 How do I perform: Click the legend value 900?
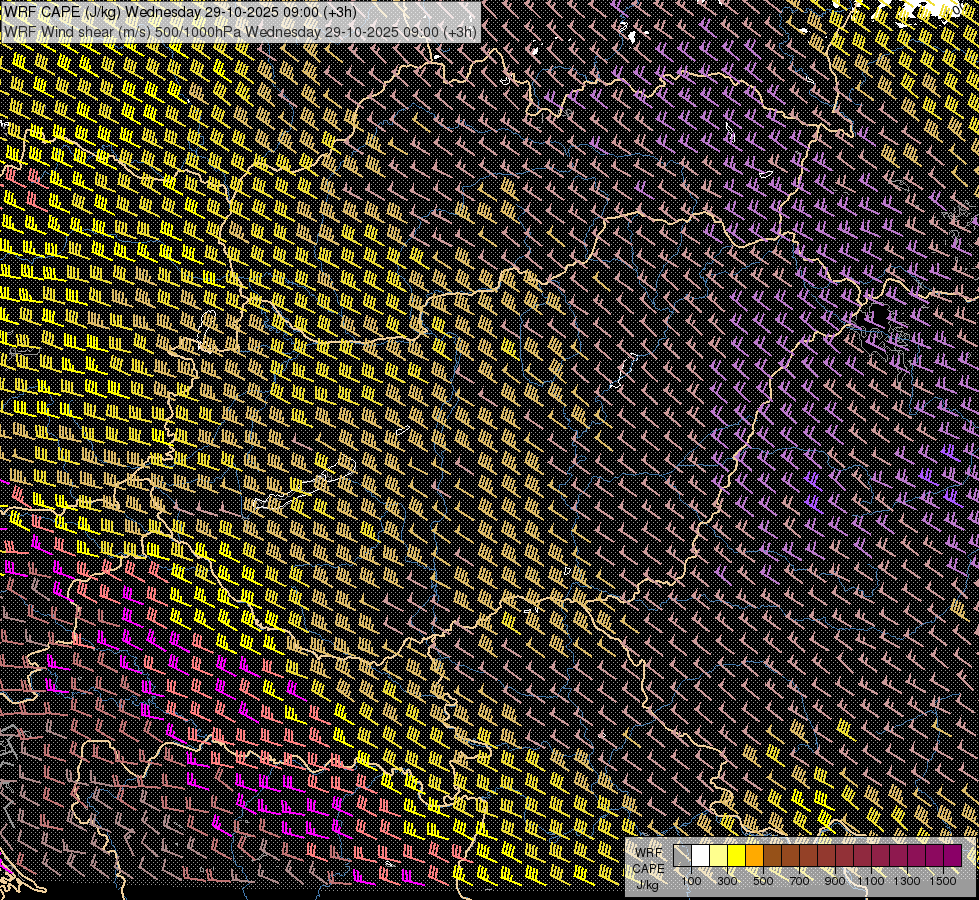coord(835,881)
